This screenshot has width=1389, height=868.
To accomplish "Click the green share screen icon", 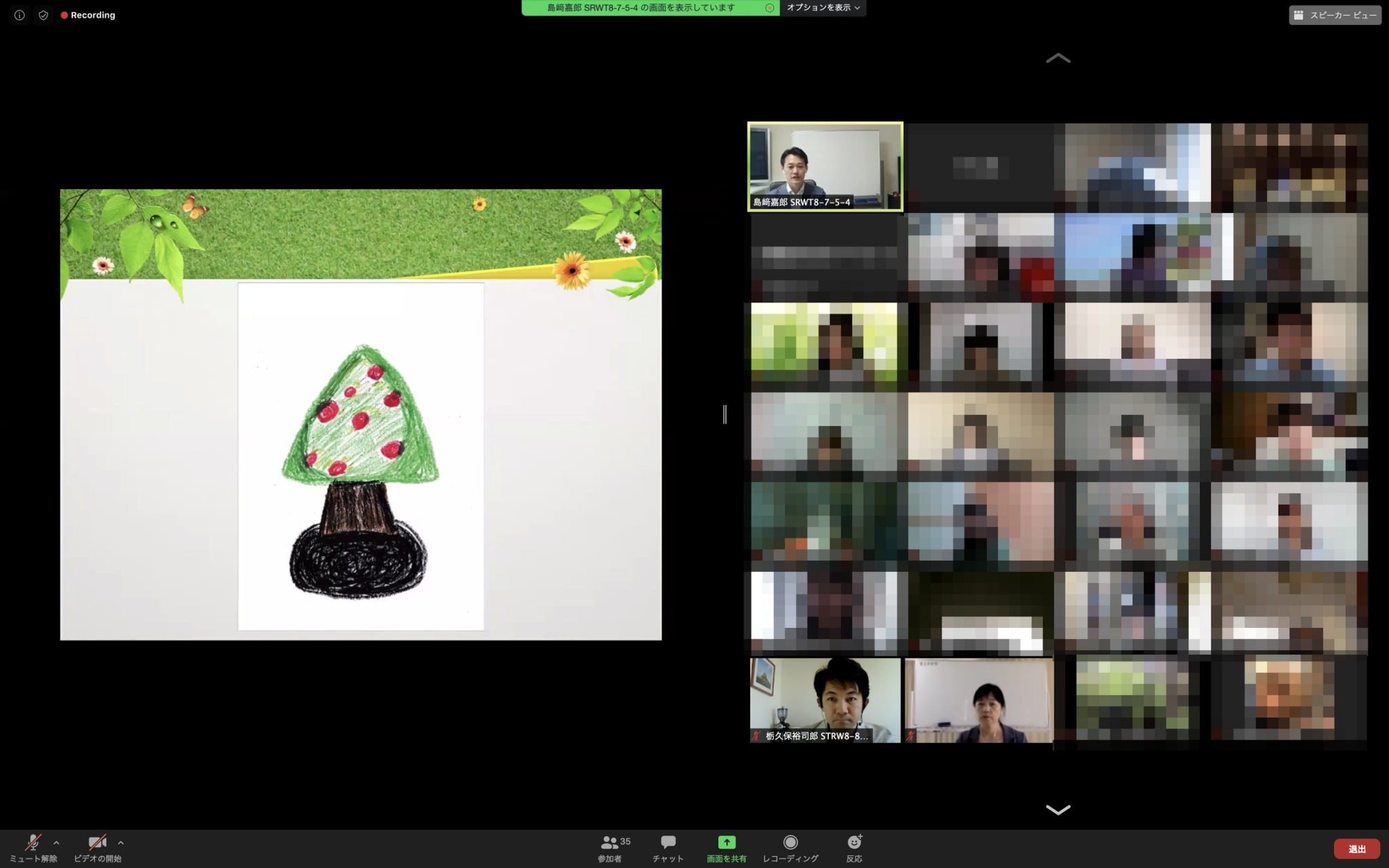I will pyautogui.click(x=726, y=842).
